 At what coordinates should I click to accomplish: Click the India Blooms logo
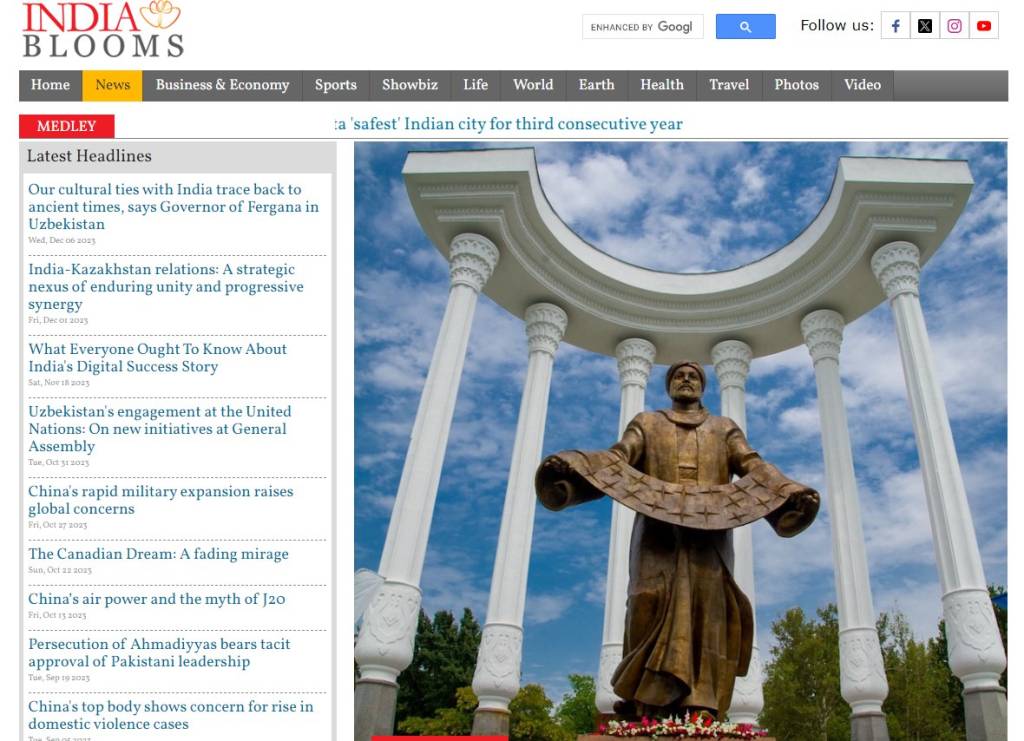[x=103, y=30]
